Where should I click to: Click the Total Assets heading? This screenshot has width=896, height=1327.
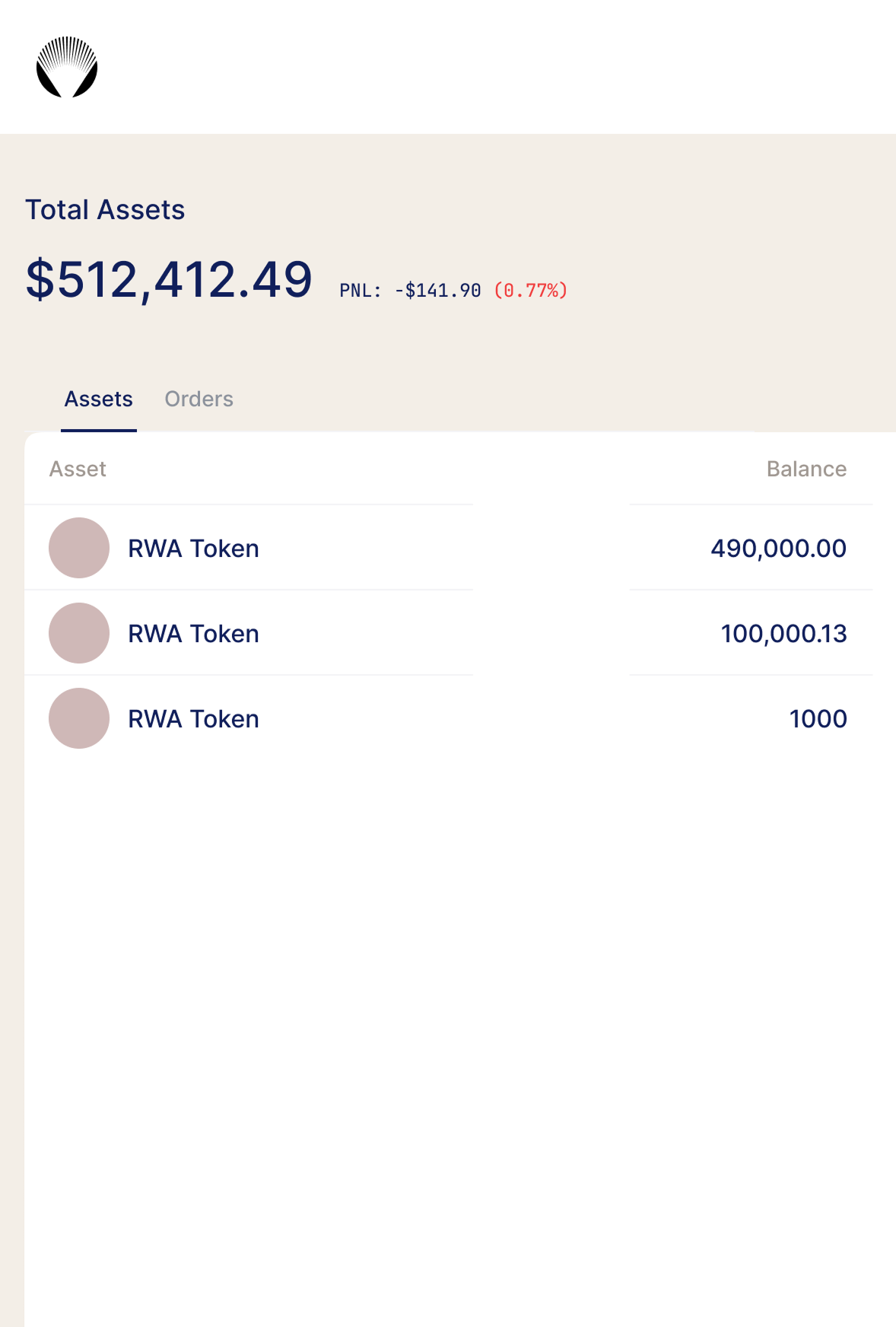[105, 210]
